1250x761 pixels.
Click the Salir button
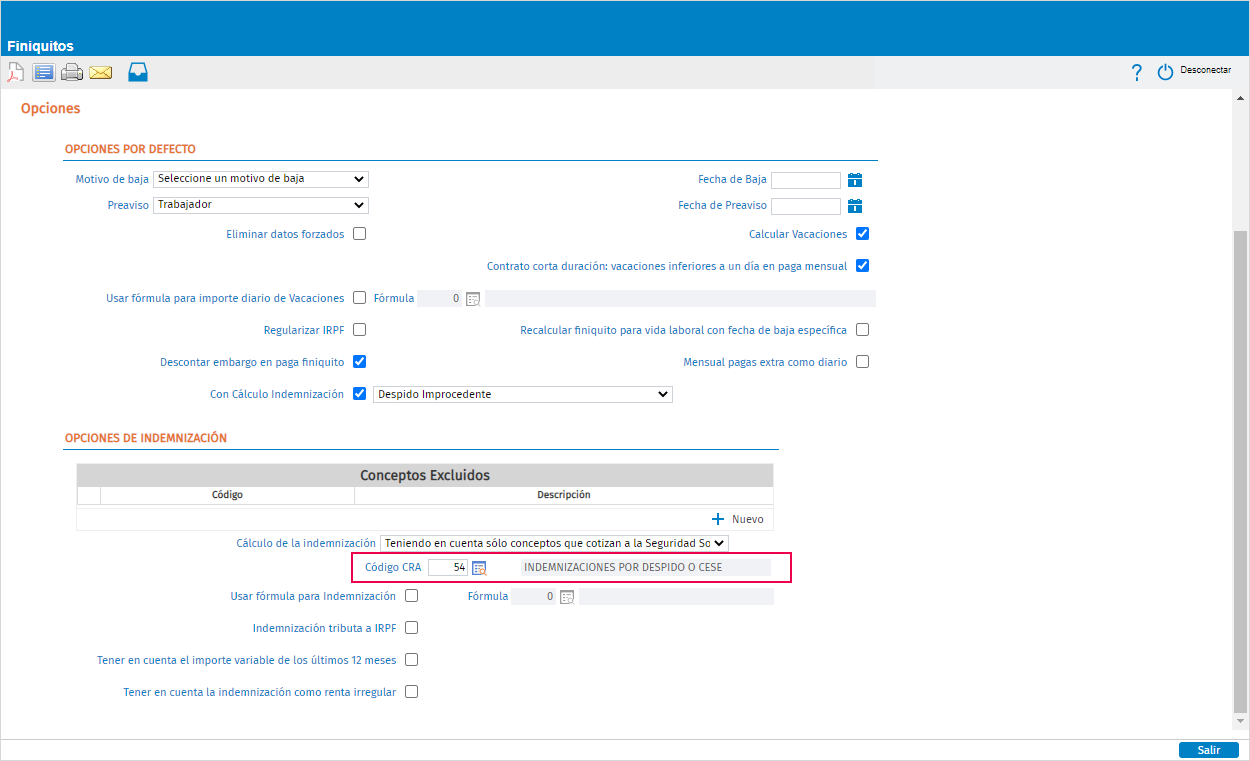point(1209,750)
